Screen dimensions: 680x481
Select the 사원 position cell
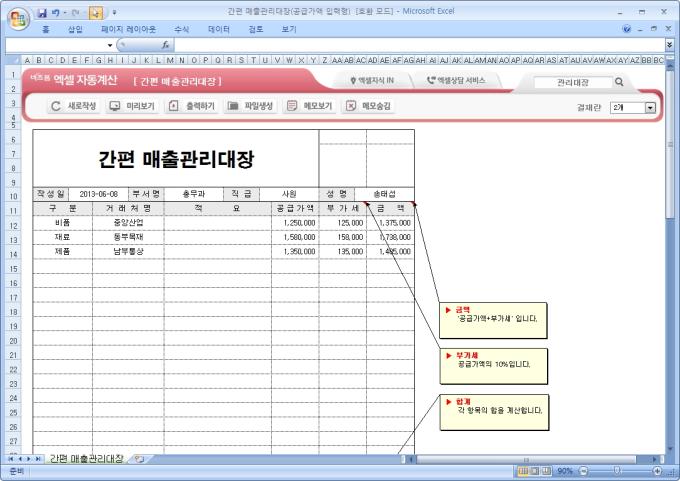tap(289, 194)
